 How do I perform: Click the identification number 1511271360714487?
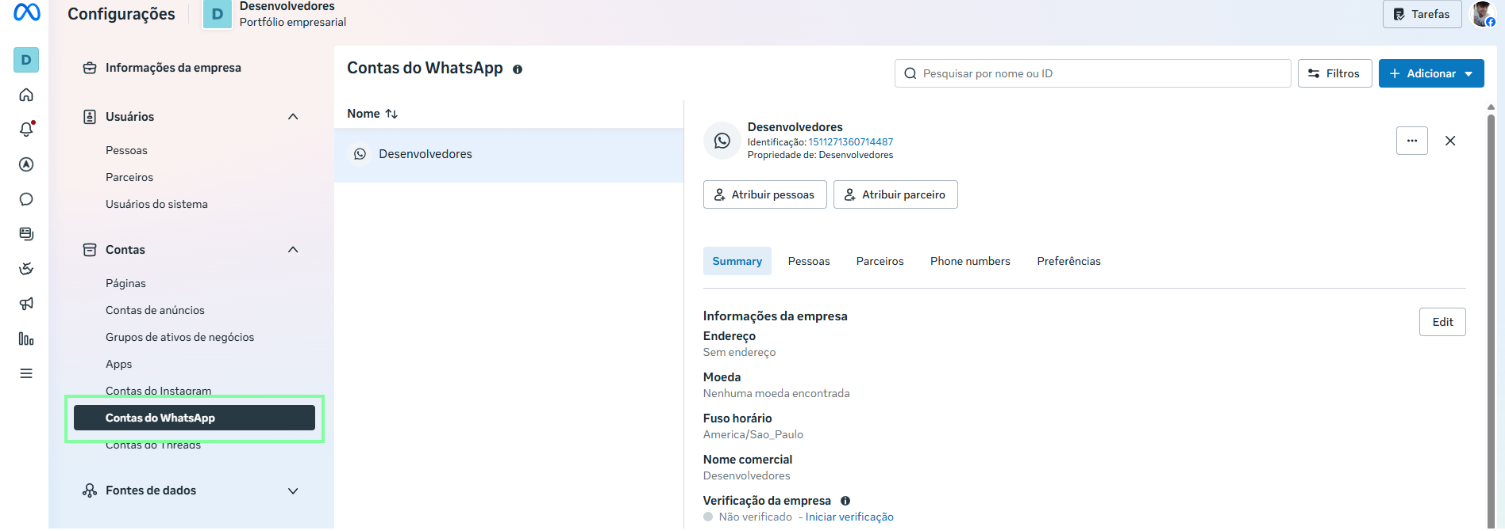click(x=851, y=142)
